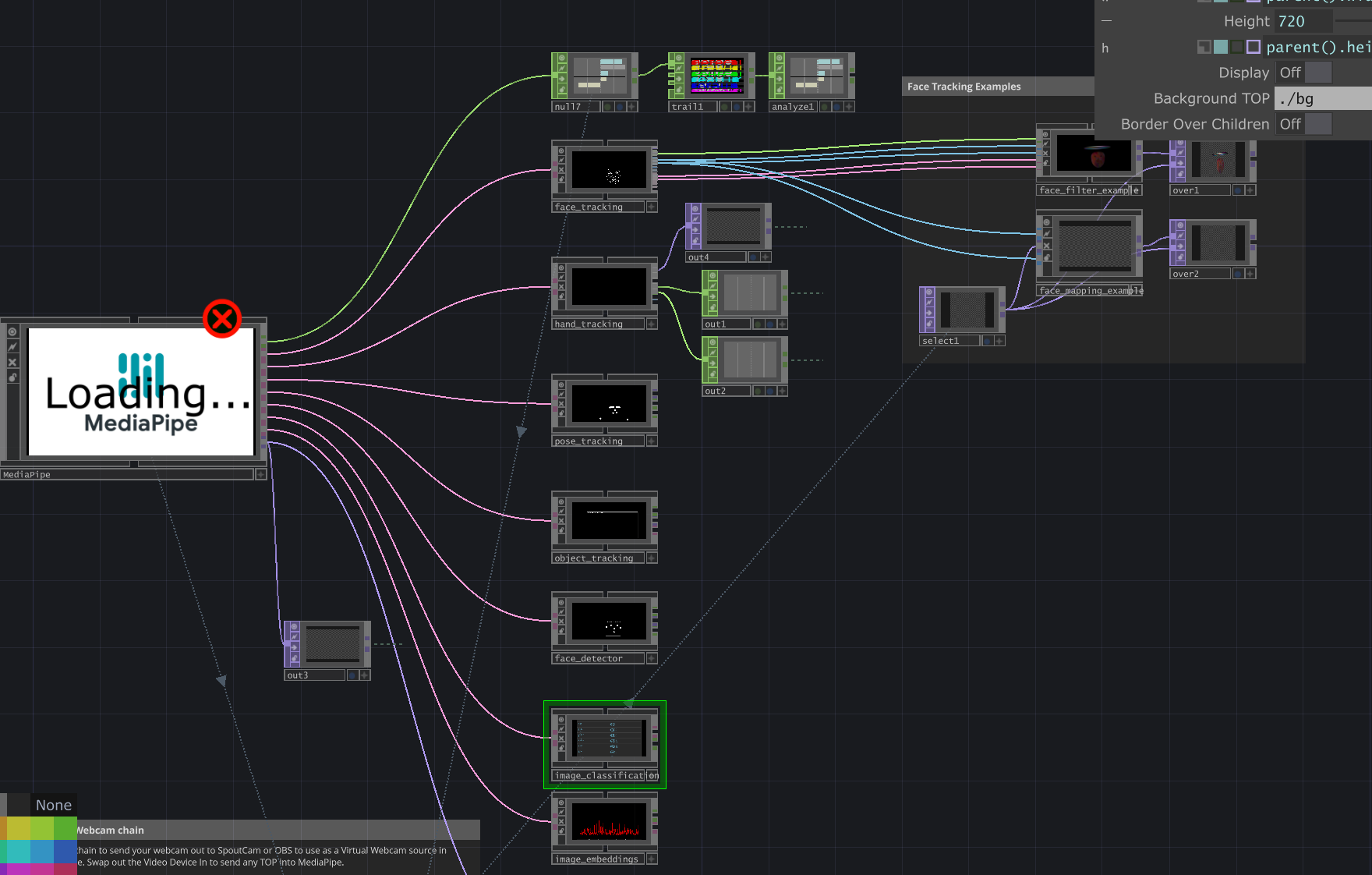Click the Webcam chain comment header

click(109, 830)
